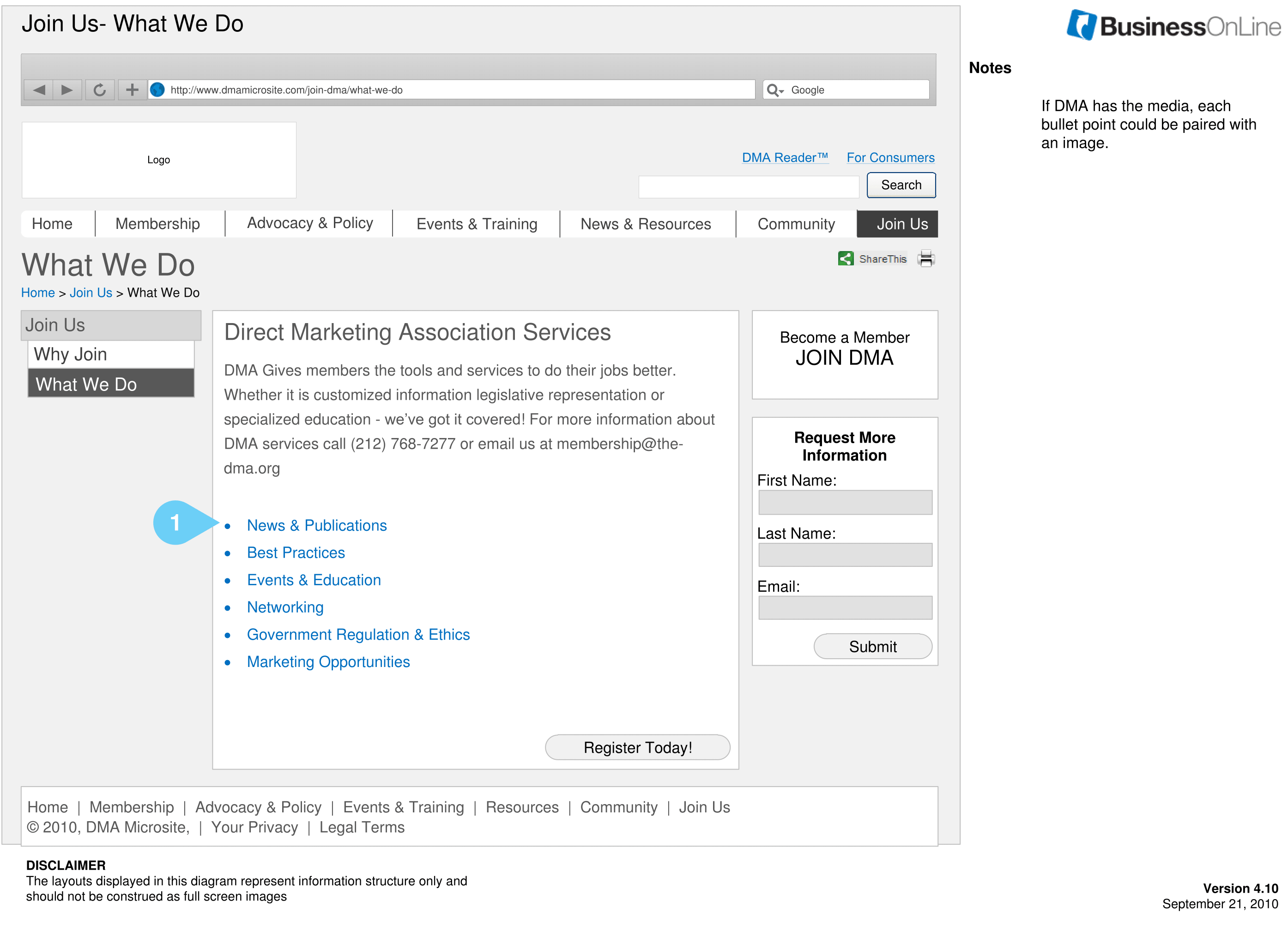Click the Register Today! button

tap(638, 748)
